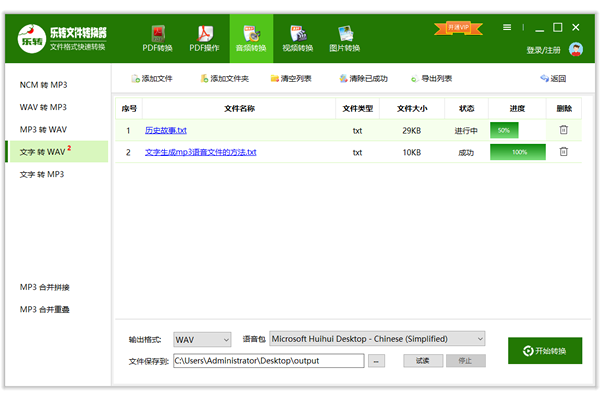Delete 历史故事.txt using trash icon

[563, 130]
